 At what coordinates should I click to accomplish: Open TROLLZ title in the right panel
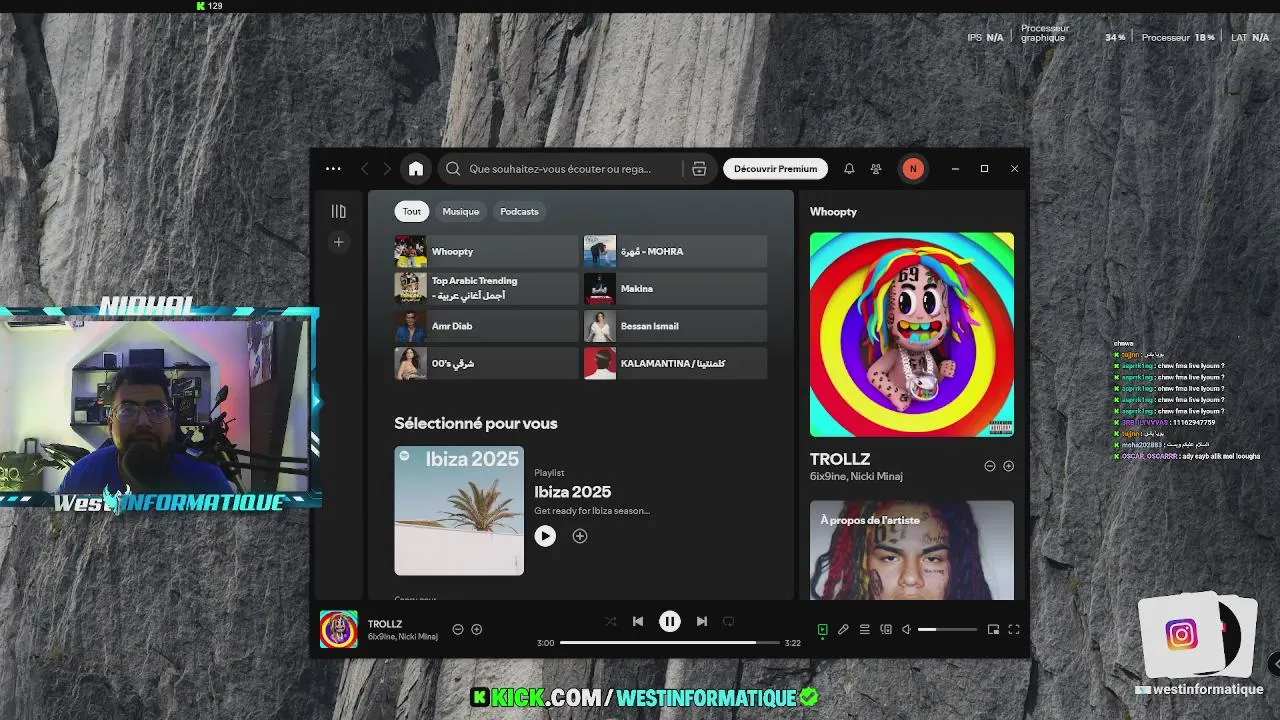point(840,459)
